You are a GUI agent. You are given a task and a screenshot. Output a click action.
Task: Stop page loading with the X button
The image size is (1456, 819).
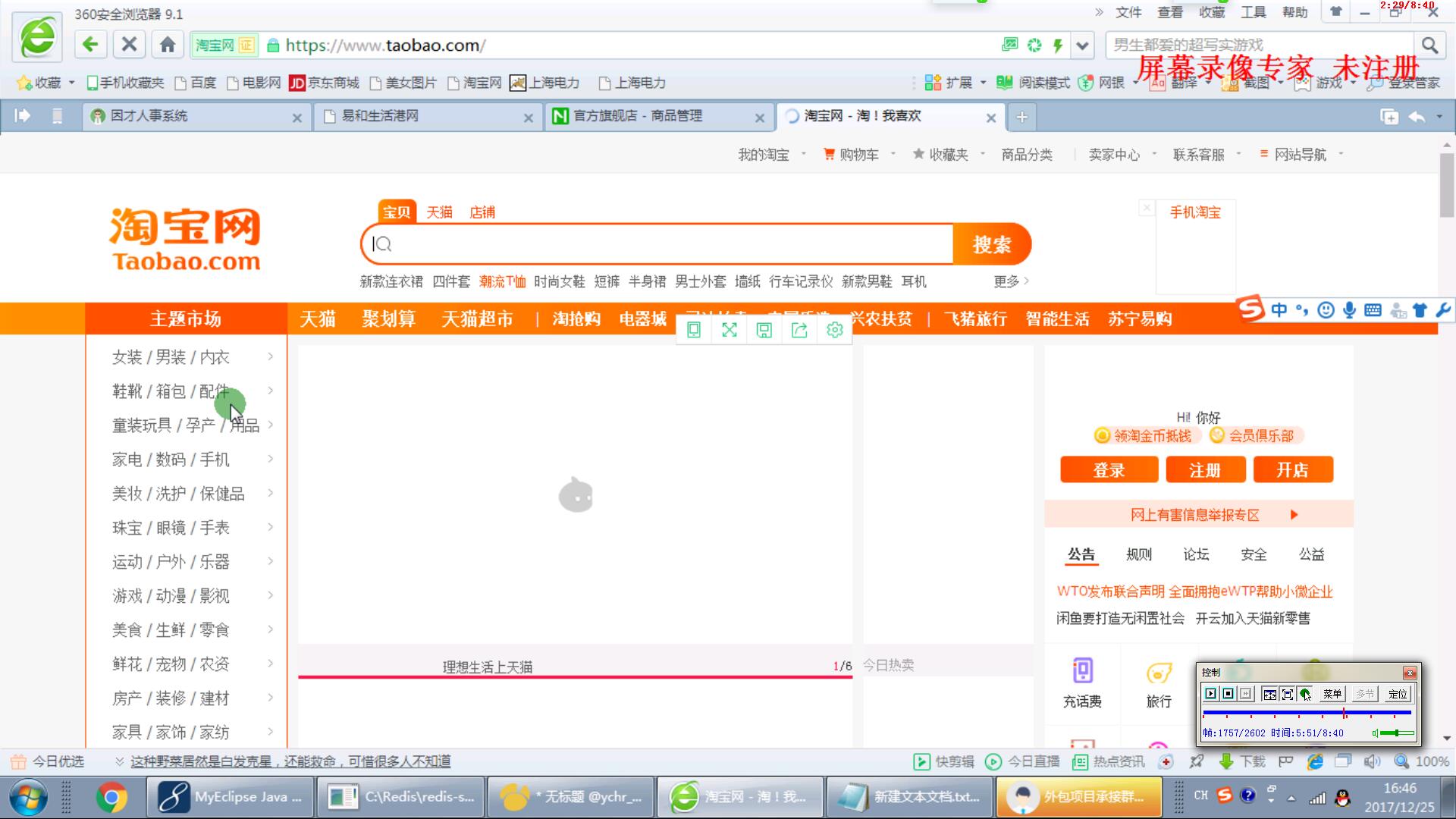[129, 45]
